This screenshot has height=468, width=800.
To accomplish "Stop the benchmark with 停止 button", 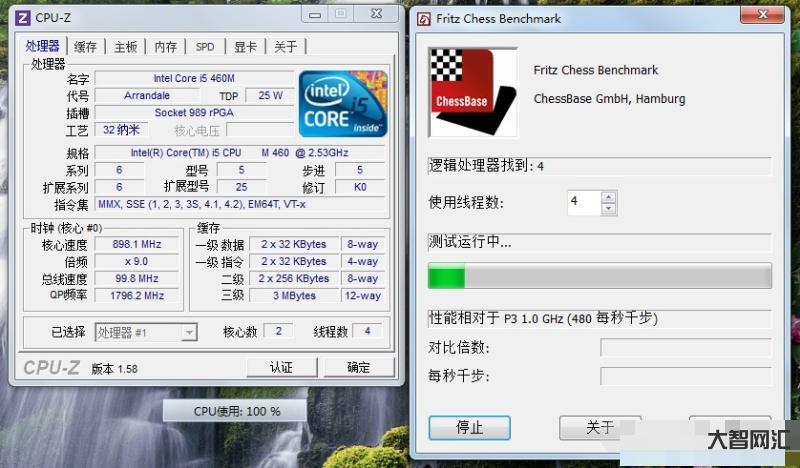I will (x=469, y=427).
